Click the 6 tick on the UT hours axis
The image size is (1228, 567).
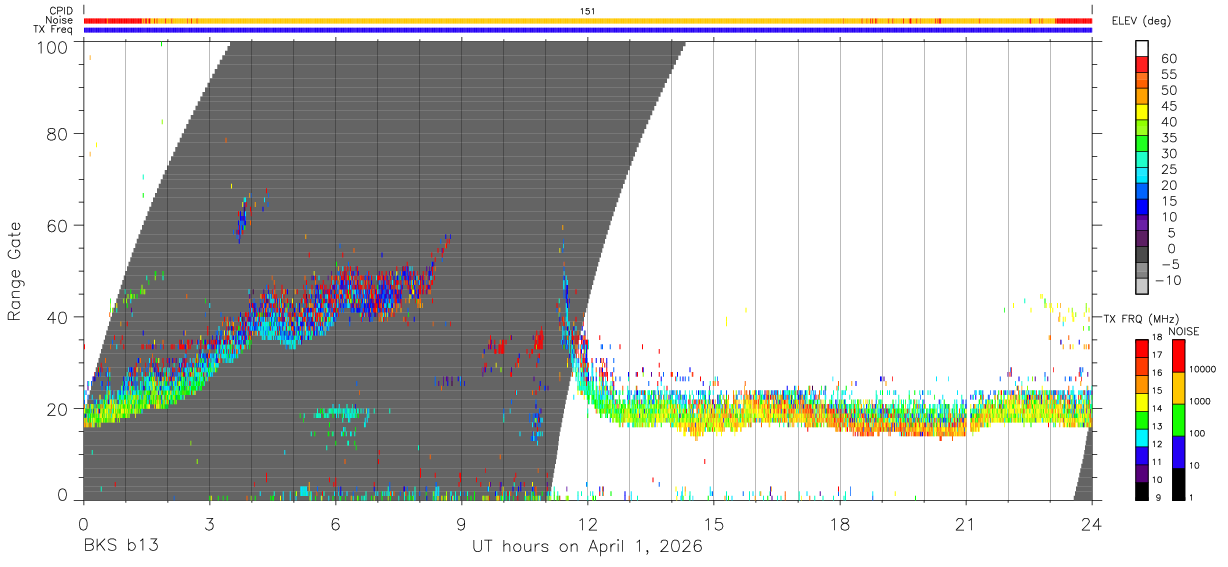[335, 523]
